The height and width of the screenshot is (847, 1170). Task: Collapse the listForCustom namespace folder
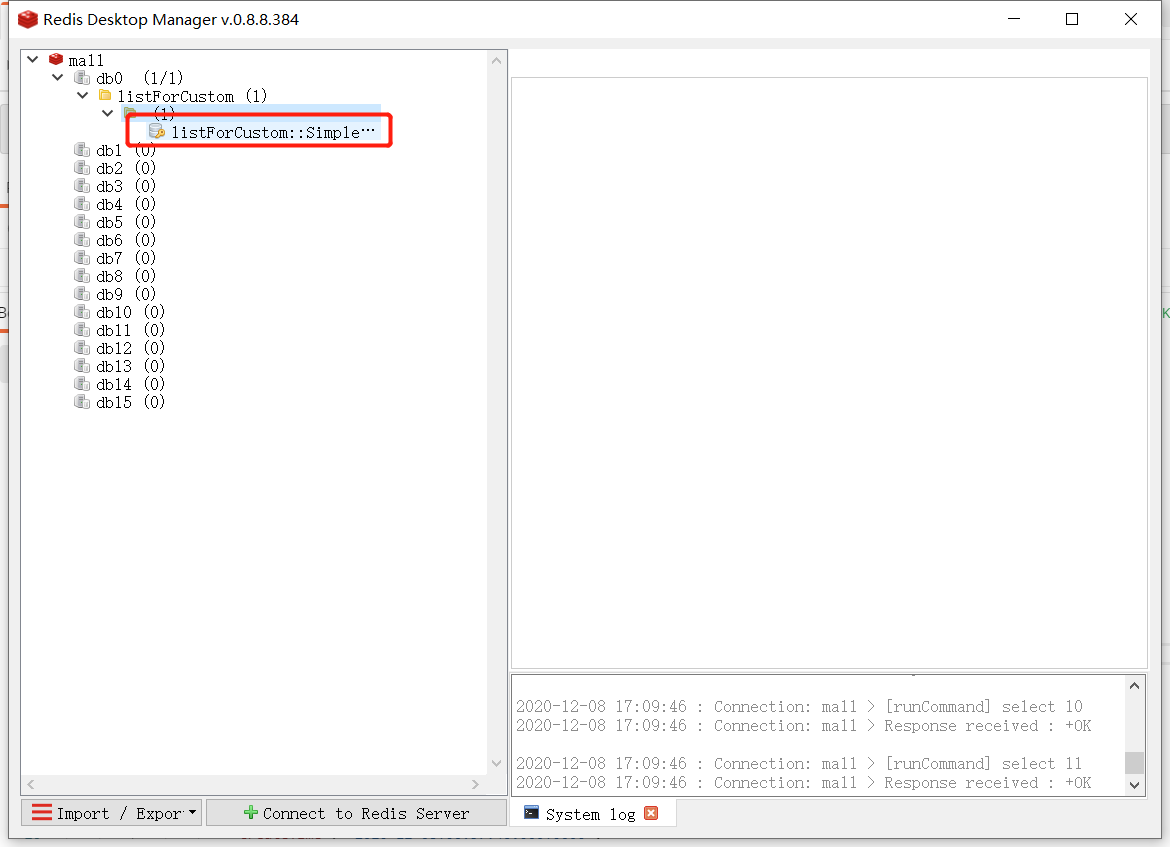click(83, 96)
